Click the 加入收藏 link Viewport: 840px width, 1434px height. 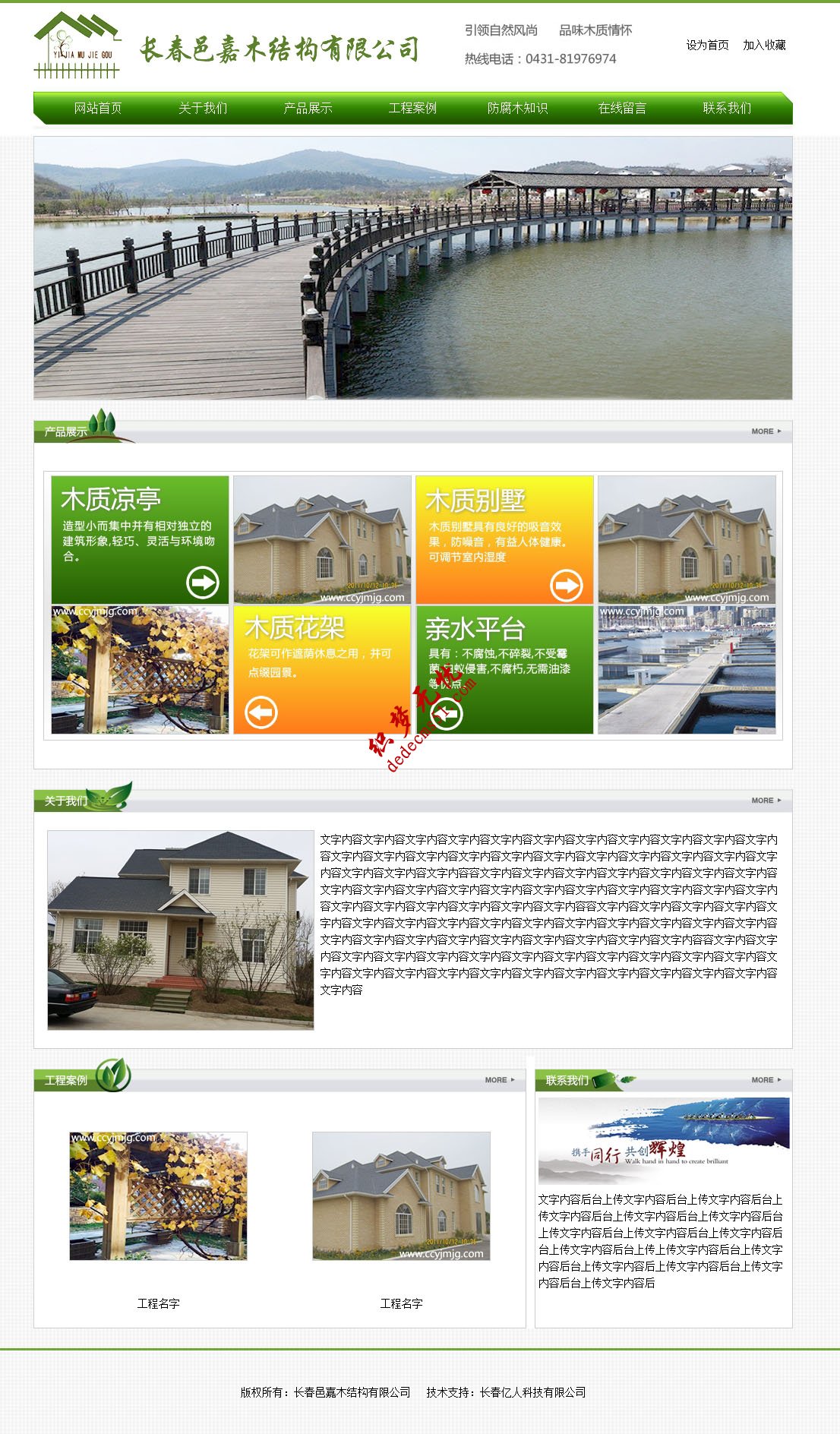coord(764,46)
